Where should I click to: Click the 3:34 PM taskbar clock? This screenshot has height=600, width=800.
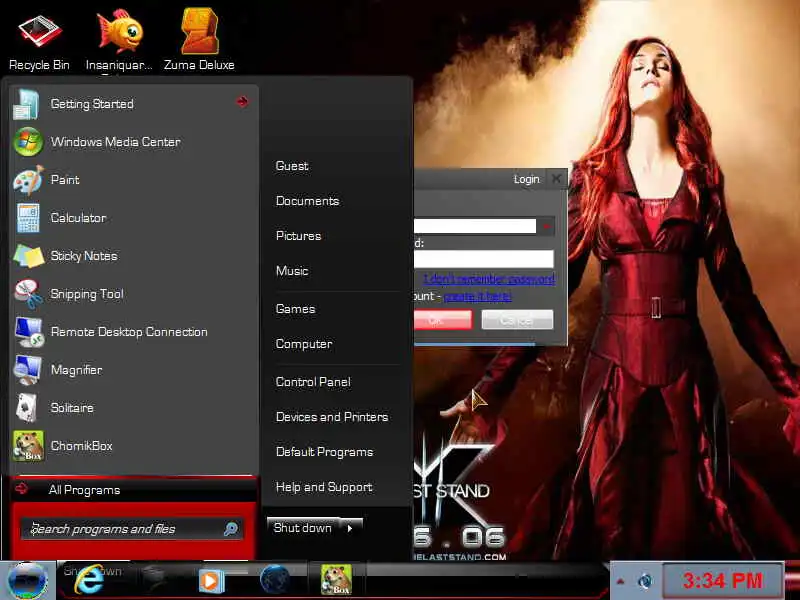click(x=723, y=581)
